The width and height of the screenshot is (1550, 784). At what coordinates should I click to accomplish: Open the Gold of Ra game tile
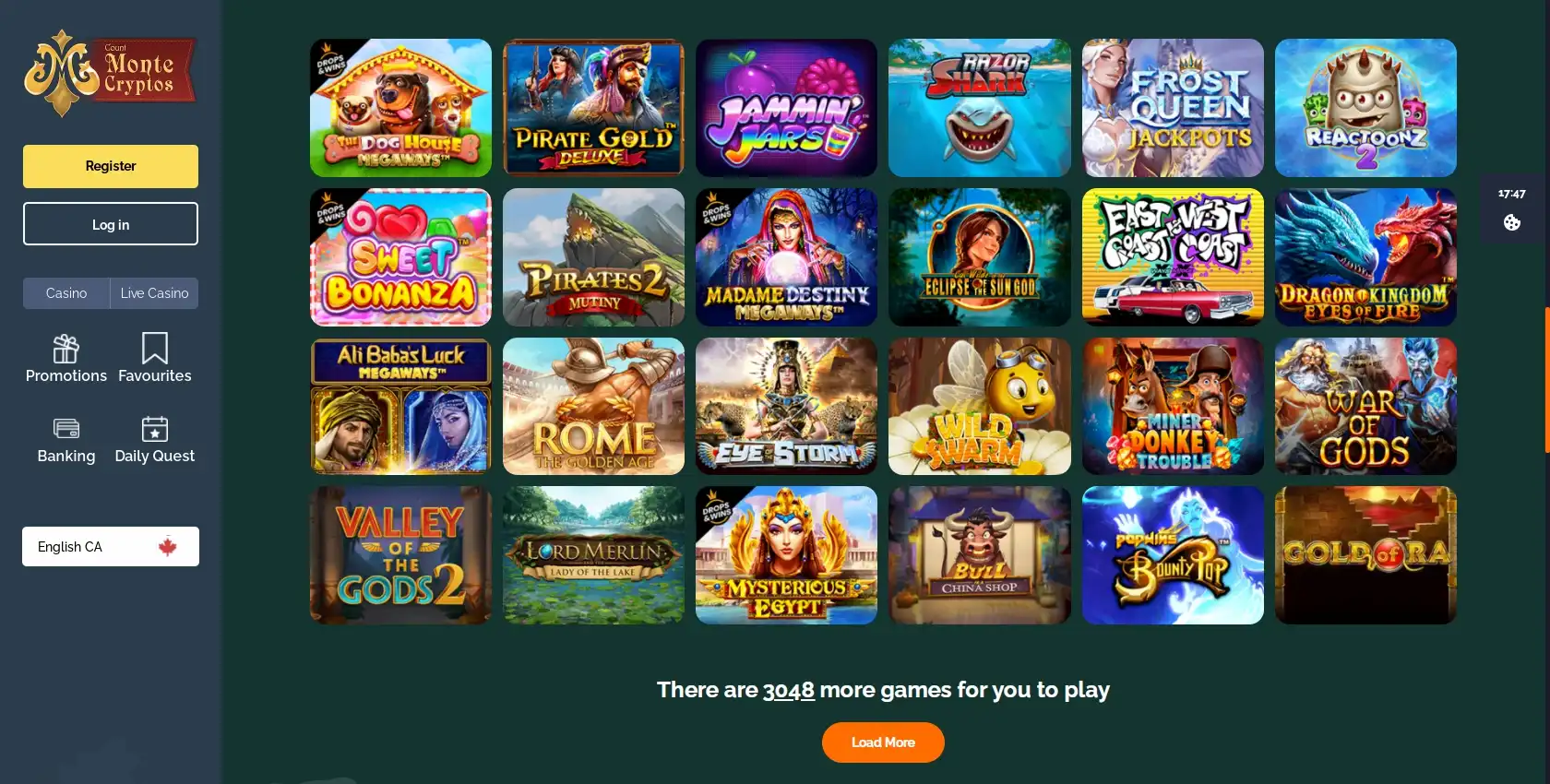(1365, 555)
